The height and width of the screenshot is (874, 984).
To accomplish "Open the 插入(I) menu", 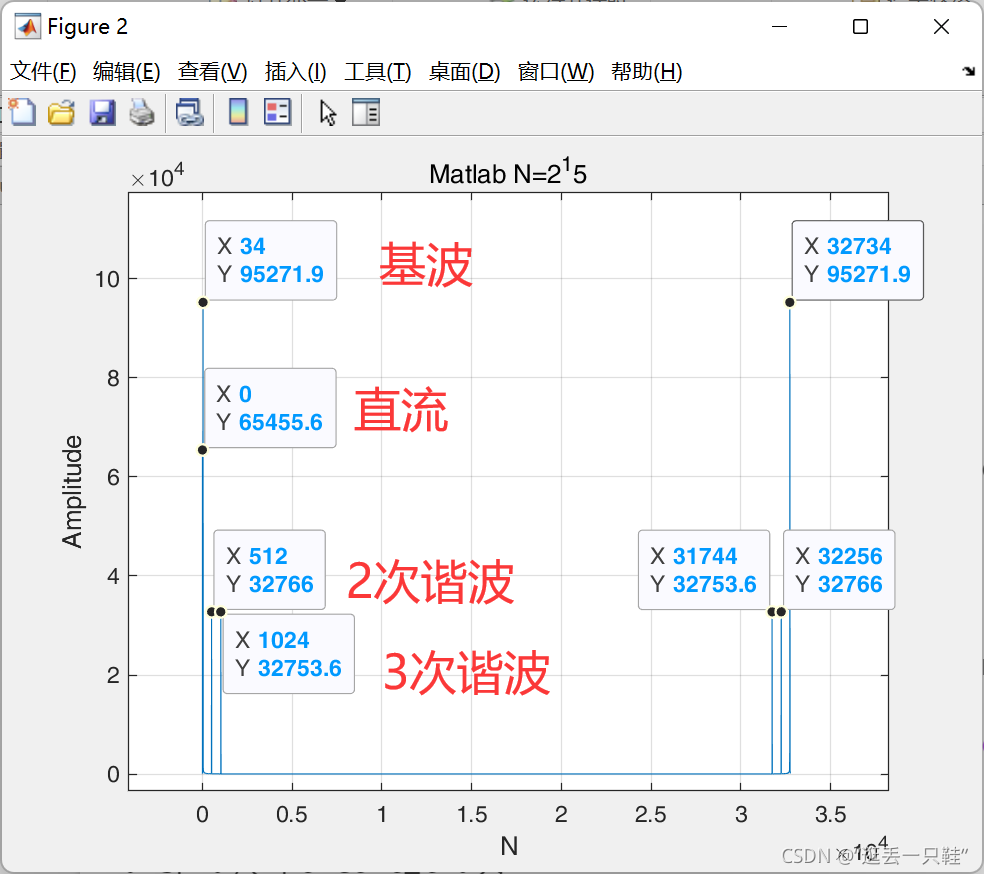I will click(x=295, y=72).
